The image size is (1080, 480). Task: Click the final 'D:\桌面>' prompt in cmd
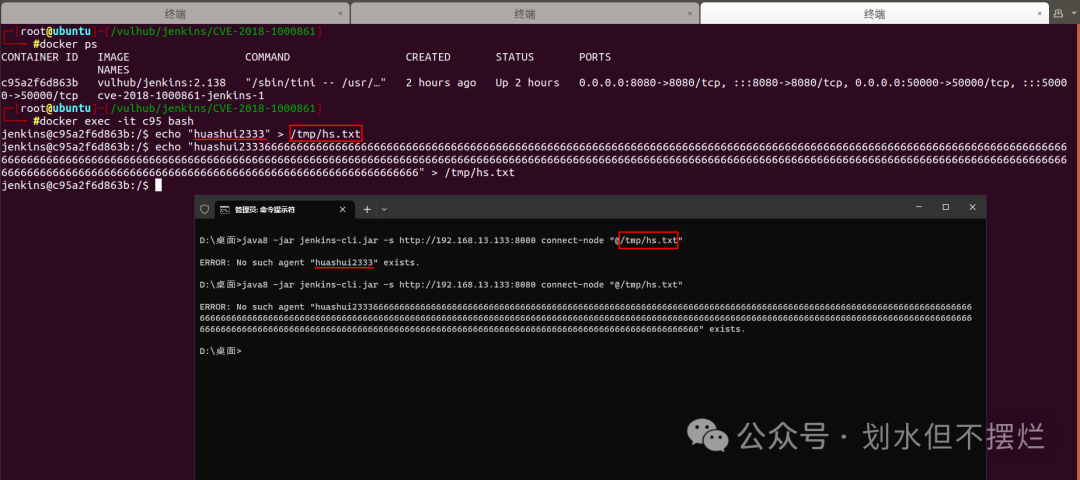(x=220, y=351)
